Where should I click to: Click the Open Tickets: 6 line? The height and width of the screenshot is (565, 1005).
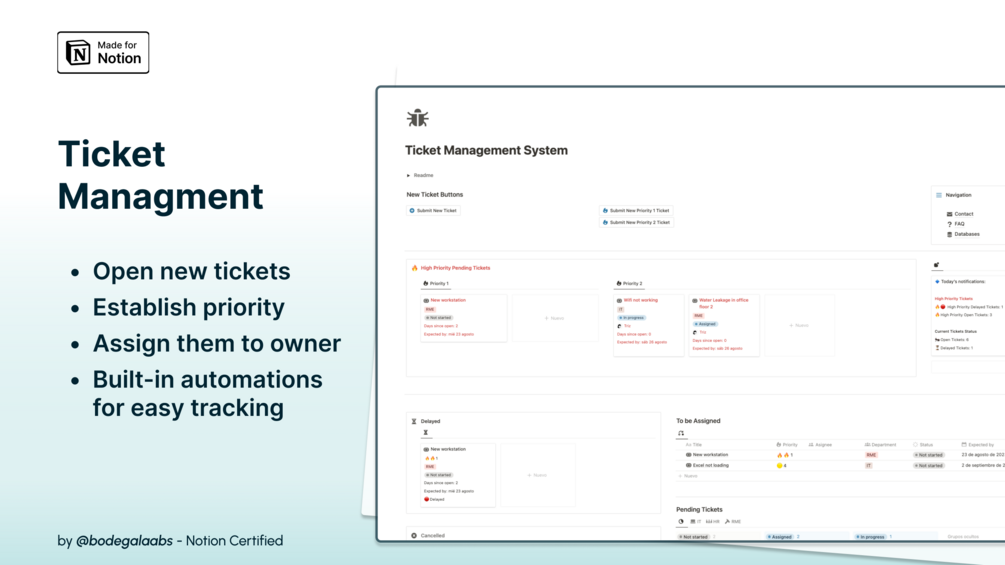coord(952,340)
